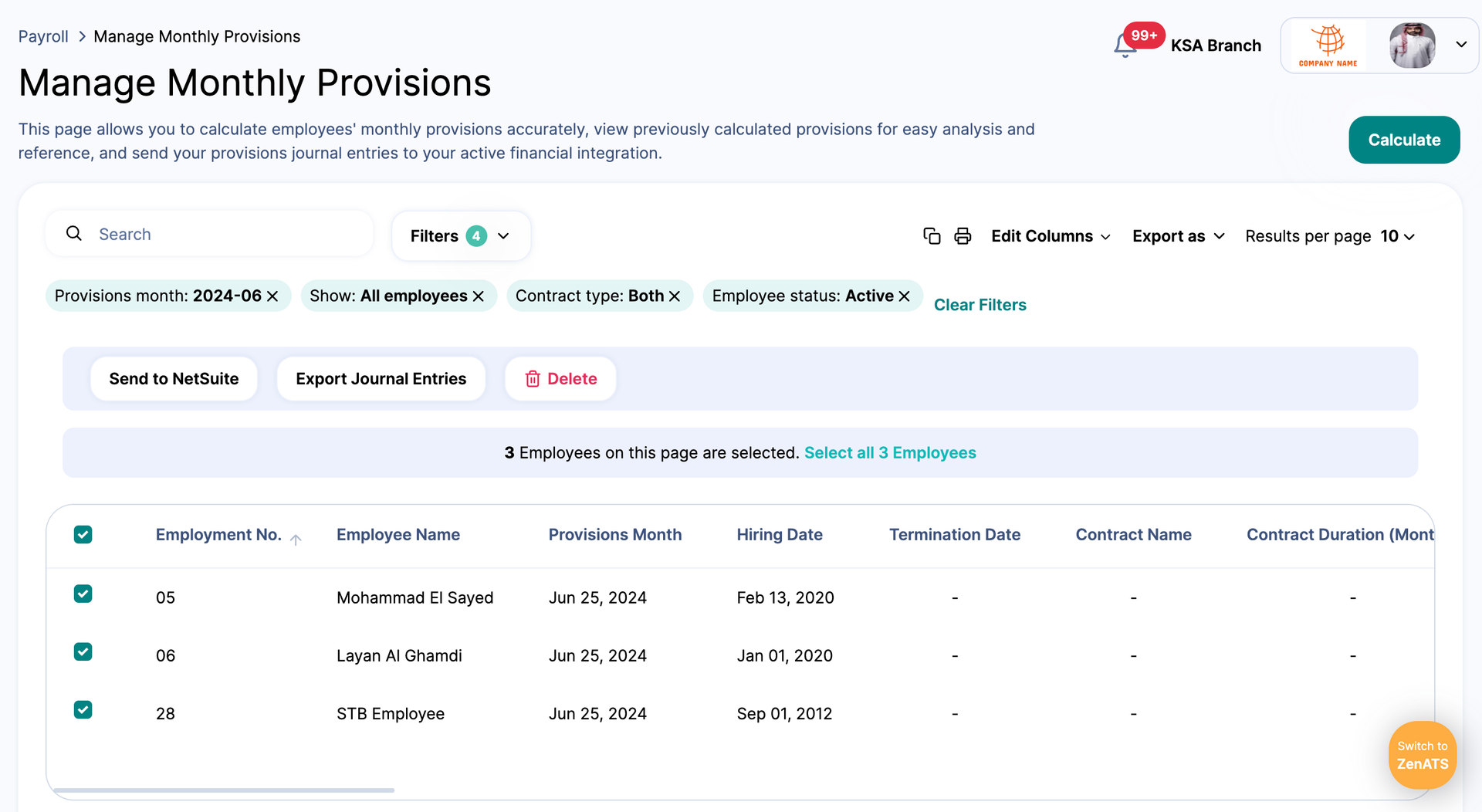This screenshot has width=1482, height=812.
Task: Toggle the select-all header checkbox
Action: [x=83, y=534]
